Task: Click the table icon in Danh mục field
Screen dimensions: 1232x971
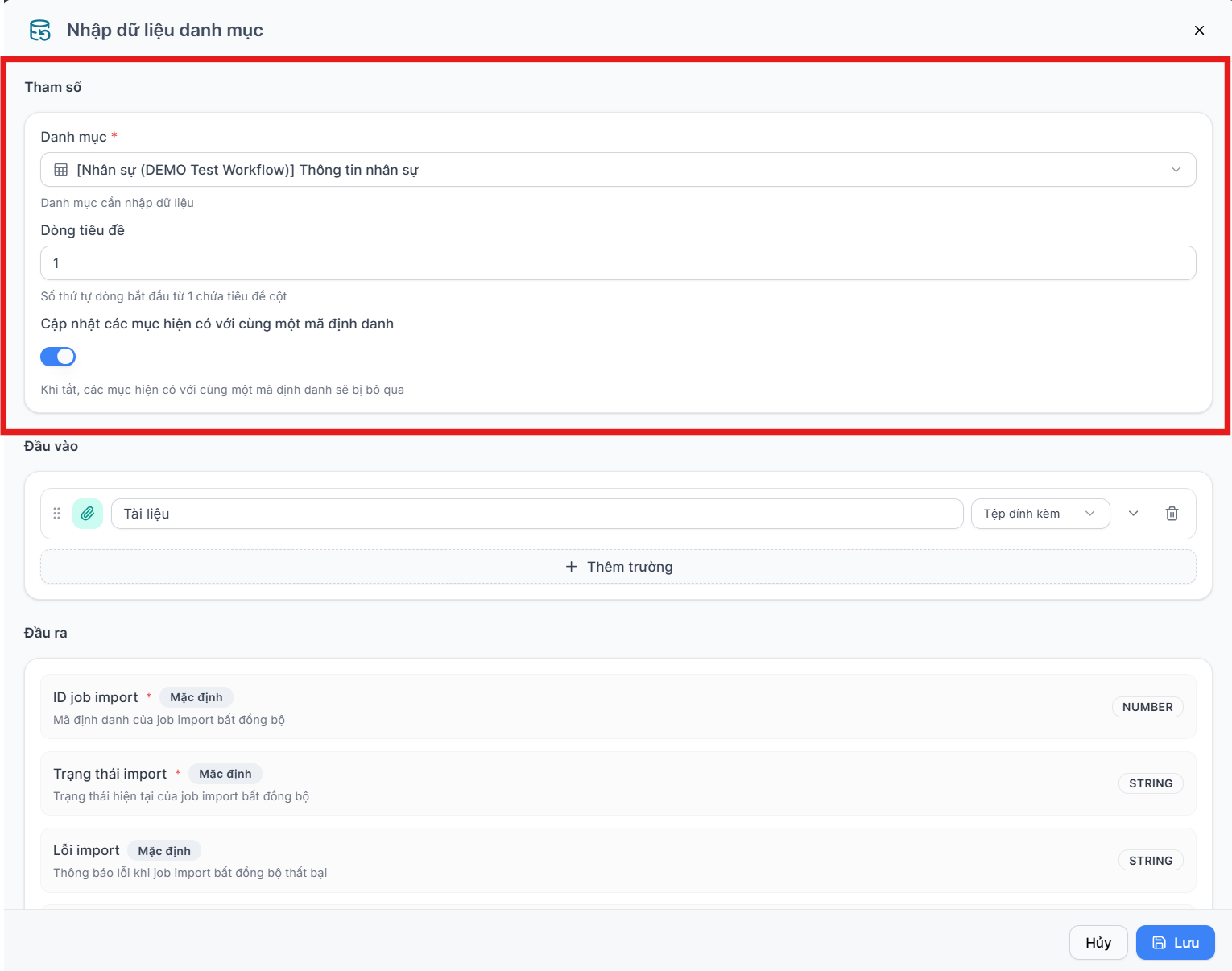Action: 61,170
